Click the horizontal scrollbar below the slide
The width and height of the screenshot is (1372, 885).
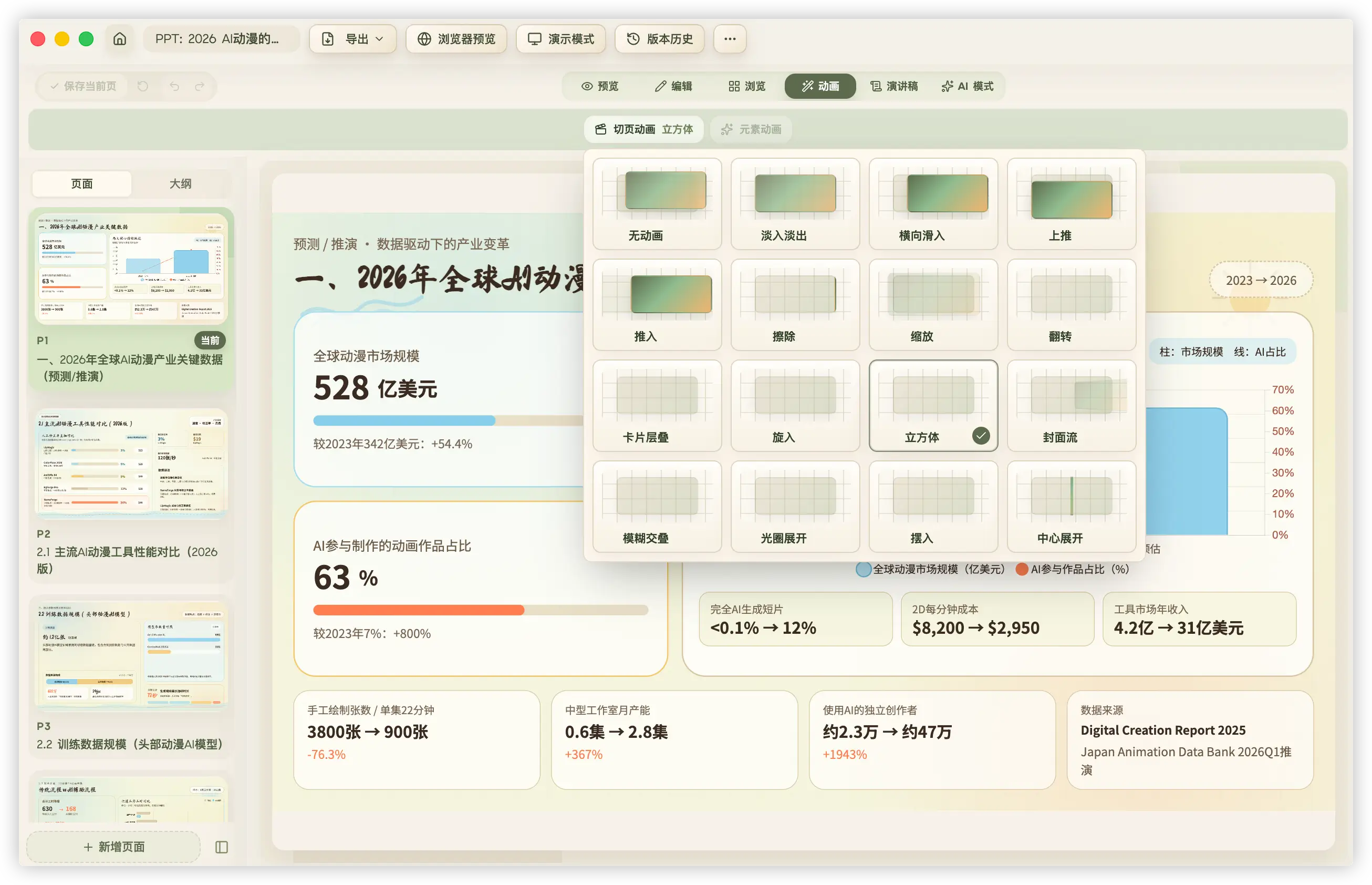click(427, 858)
